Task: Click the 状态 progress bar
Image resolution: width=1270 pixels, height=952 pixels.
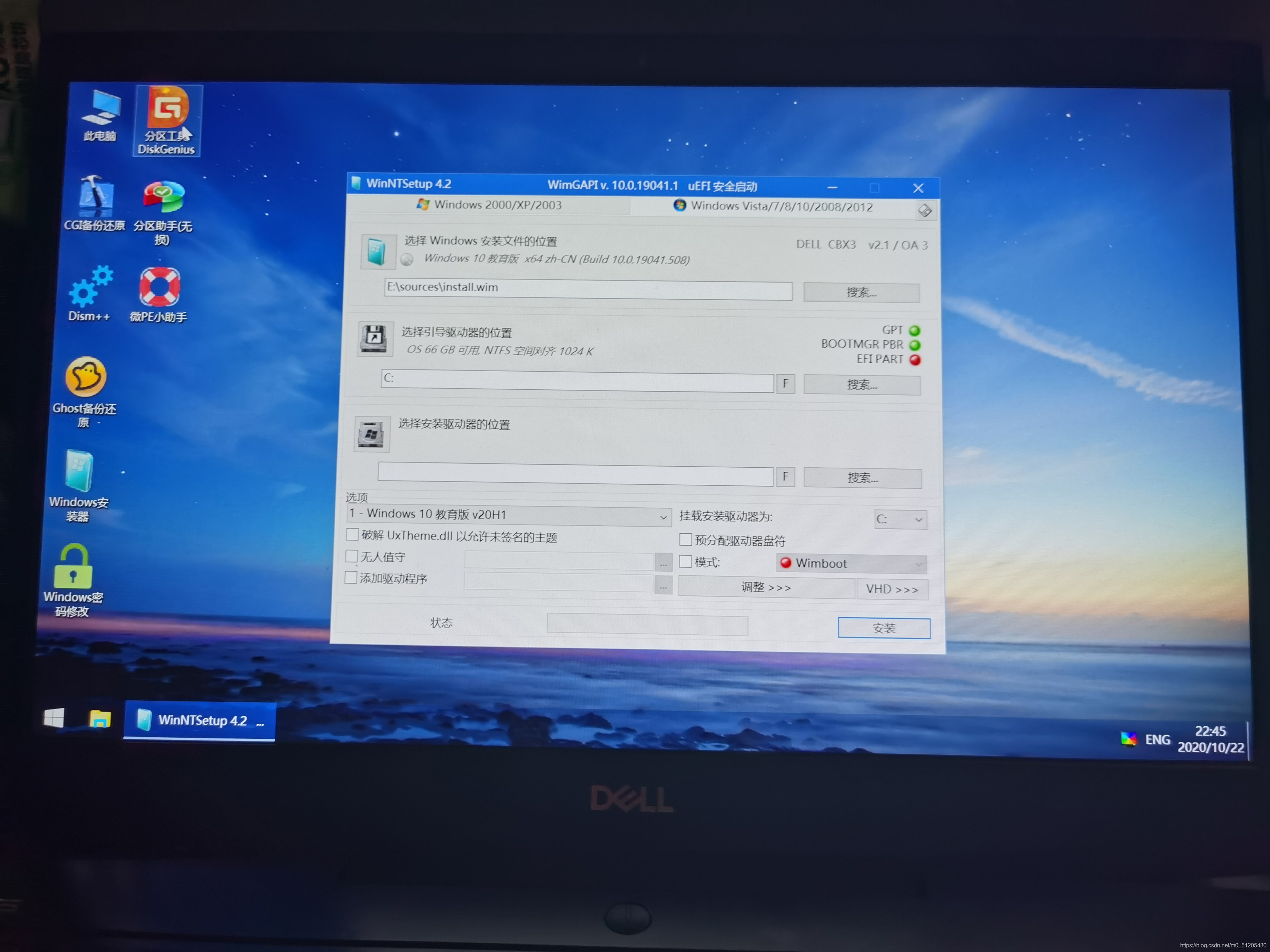Action: [647, 624]
